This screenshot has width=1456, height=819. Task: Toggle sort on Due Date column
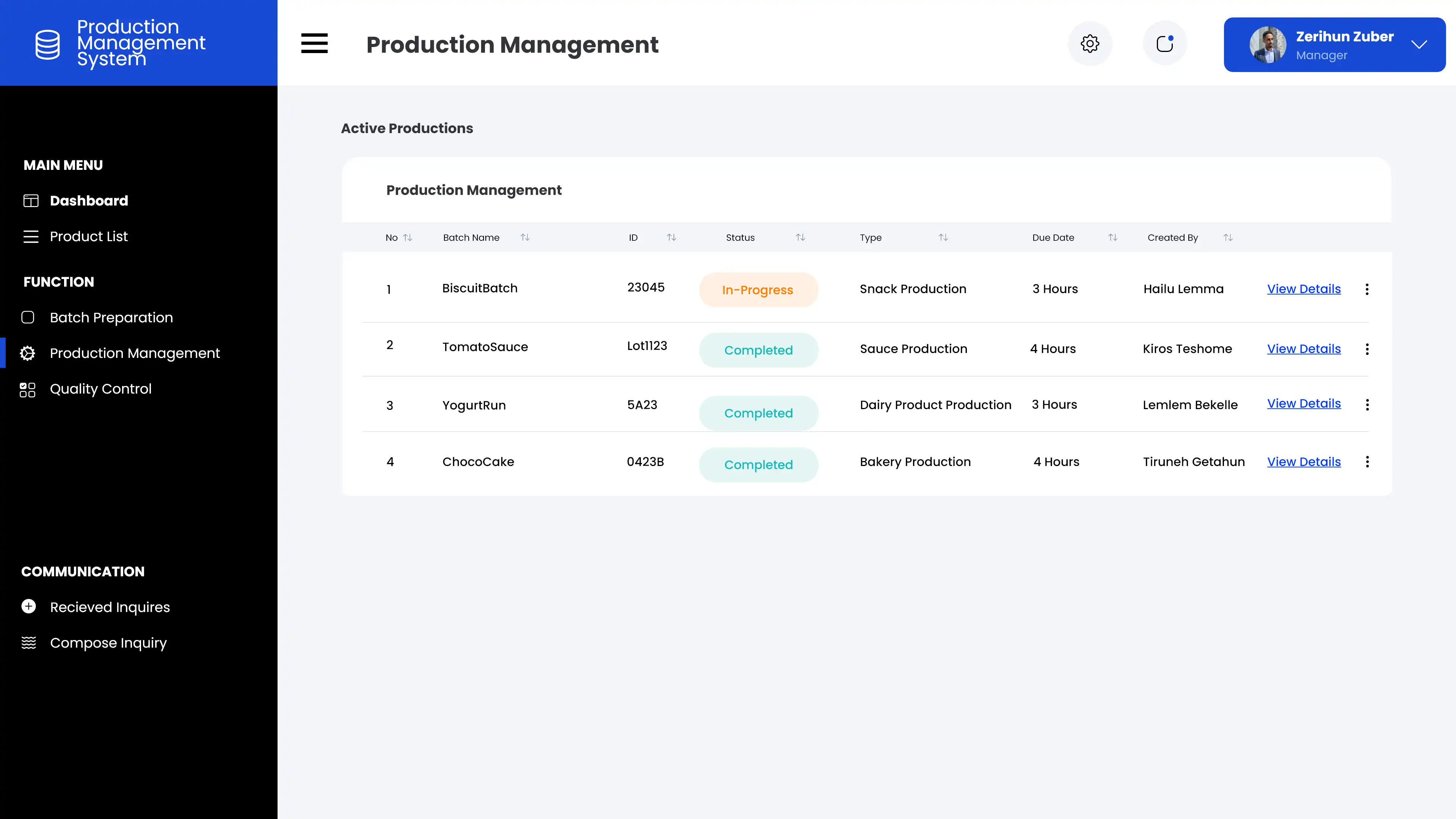(x=1112, y=237)
